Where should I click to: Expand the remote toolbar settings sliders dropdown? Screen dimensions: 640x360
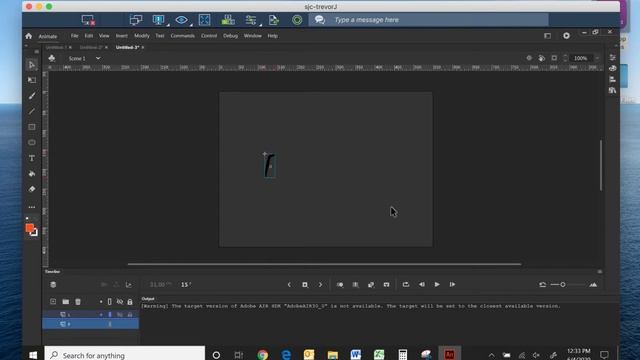pyautogui.click(x=260, y=25)
